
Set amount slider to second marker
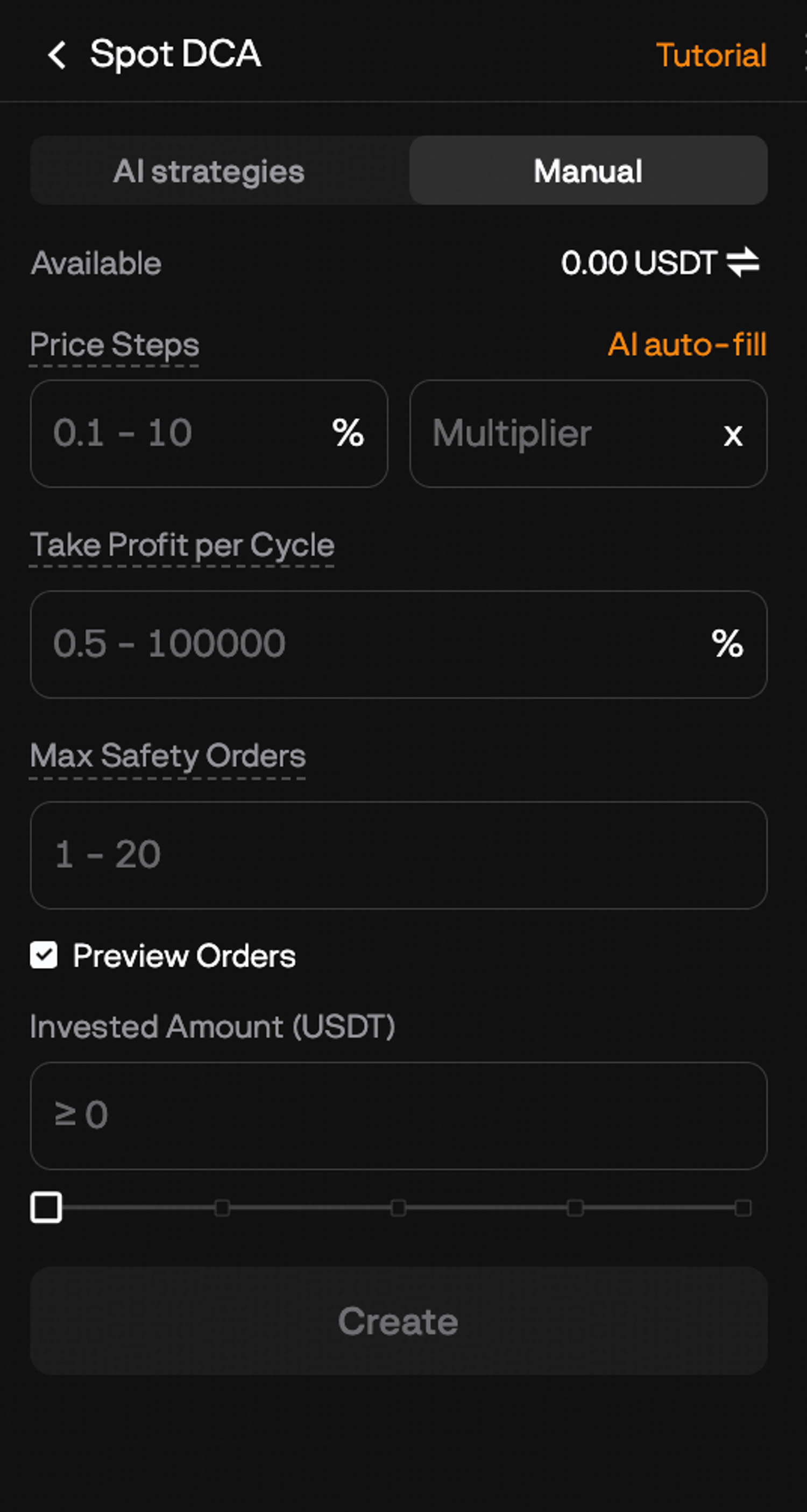[222, 1207]
